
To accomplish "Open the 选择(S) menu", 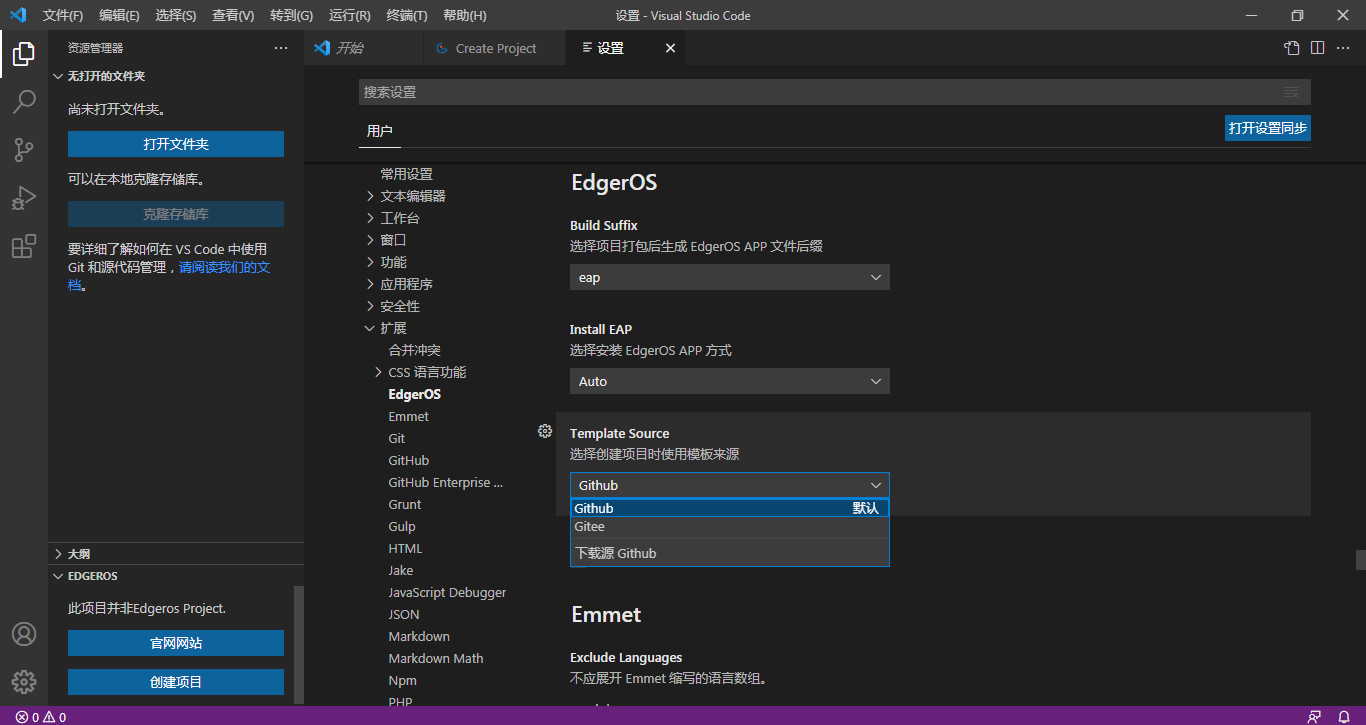I will point(176,15).
